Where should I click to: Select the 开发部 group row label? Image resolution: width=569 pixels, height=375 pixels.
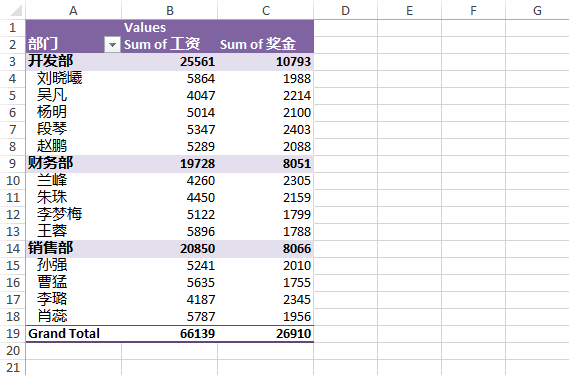50,61
